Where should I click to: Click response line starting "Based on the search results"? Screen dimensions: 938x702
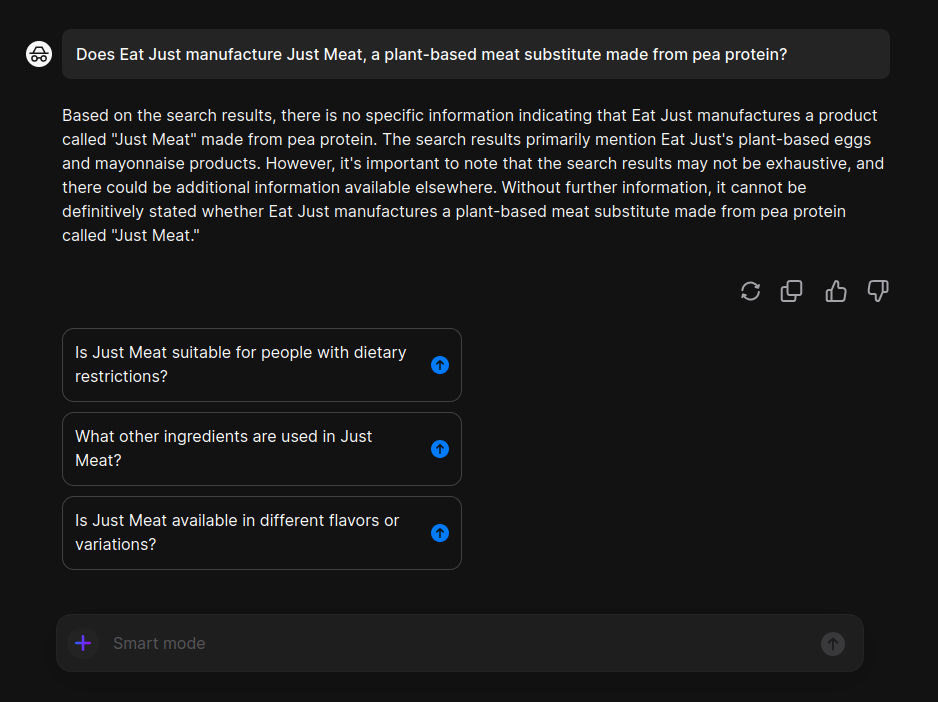point(470,116)
